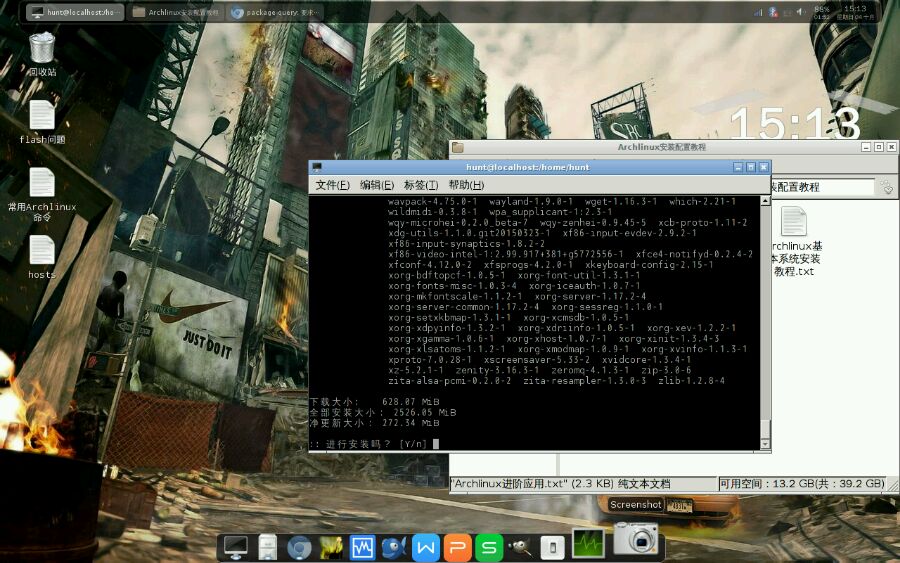This screenshot has height=563, width=900.
Task: Click the terminal scrollbar thumb
Action: tap(765, 428)
